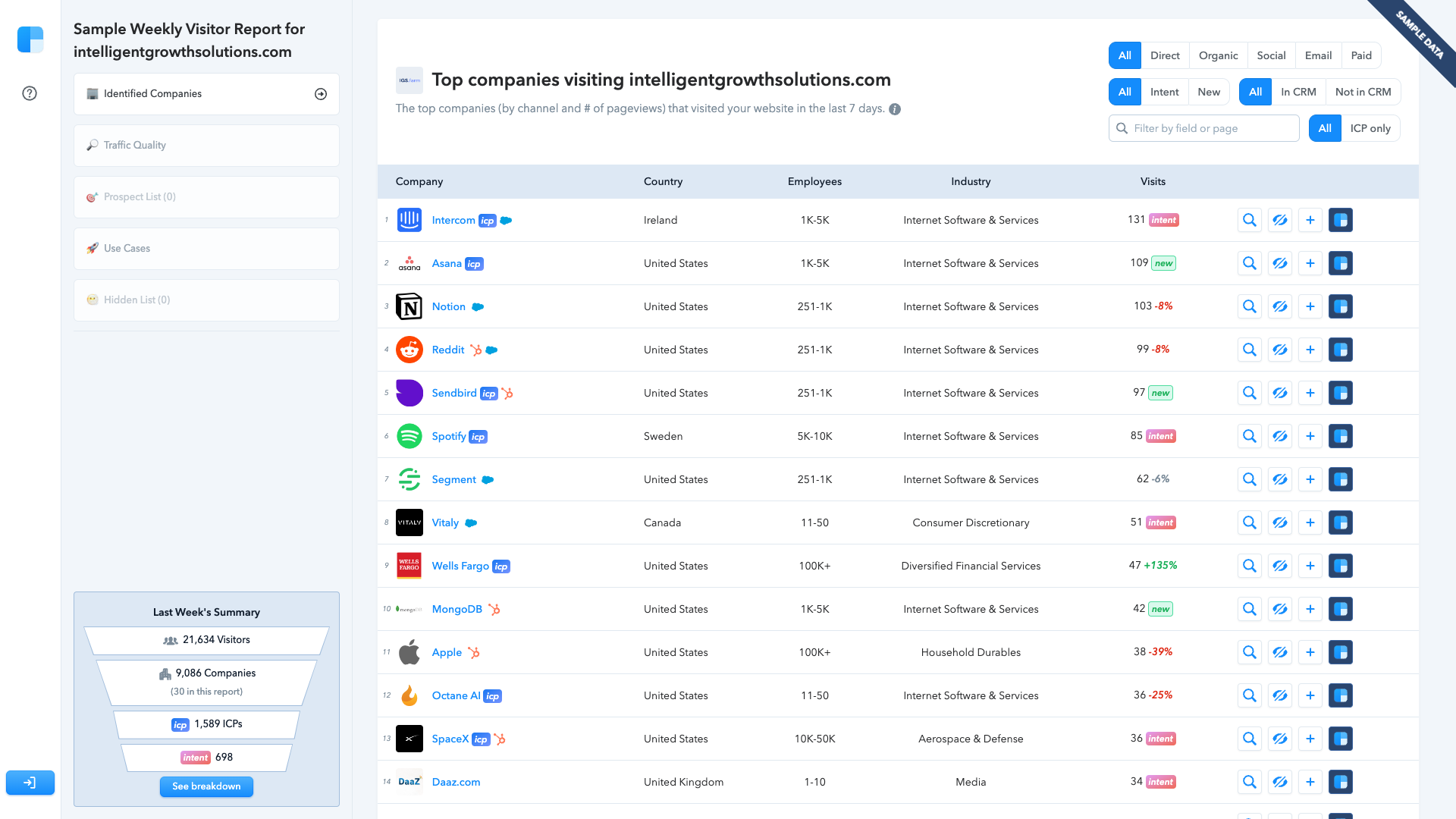Click plus icon in Apple row
This screenshot has width=1456, height=819.
(x=1310, y=652)
